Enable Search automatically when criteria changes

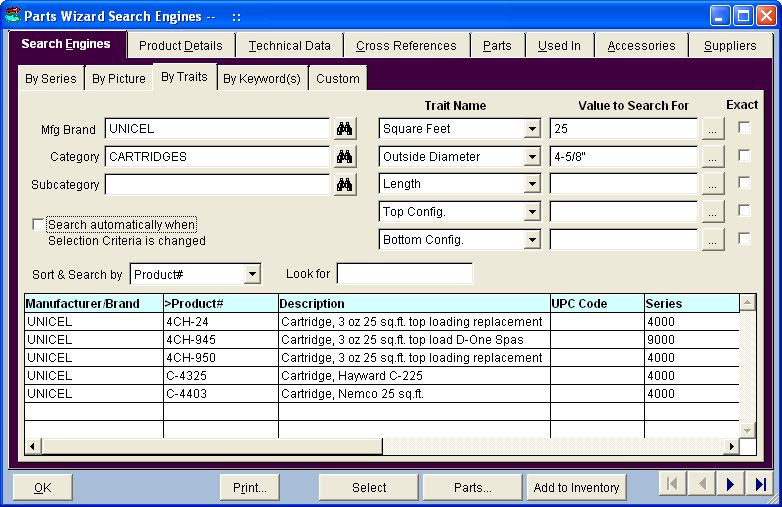(x=38, y=224)
